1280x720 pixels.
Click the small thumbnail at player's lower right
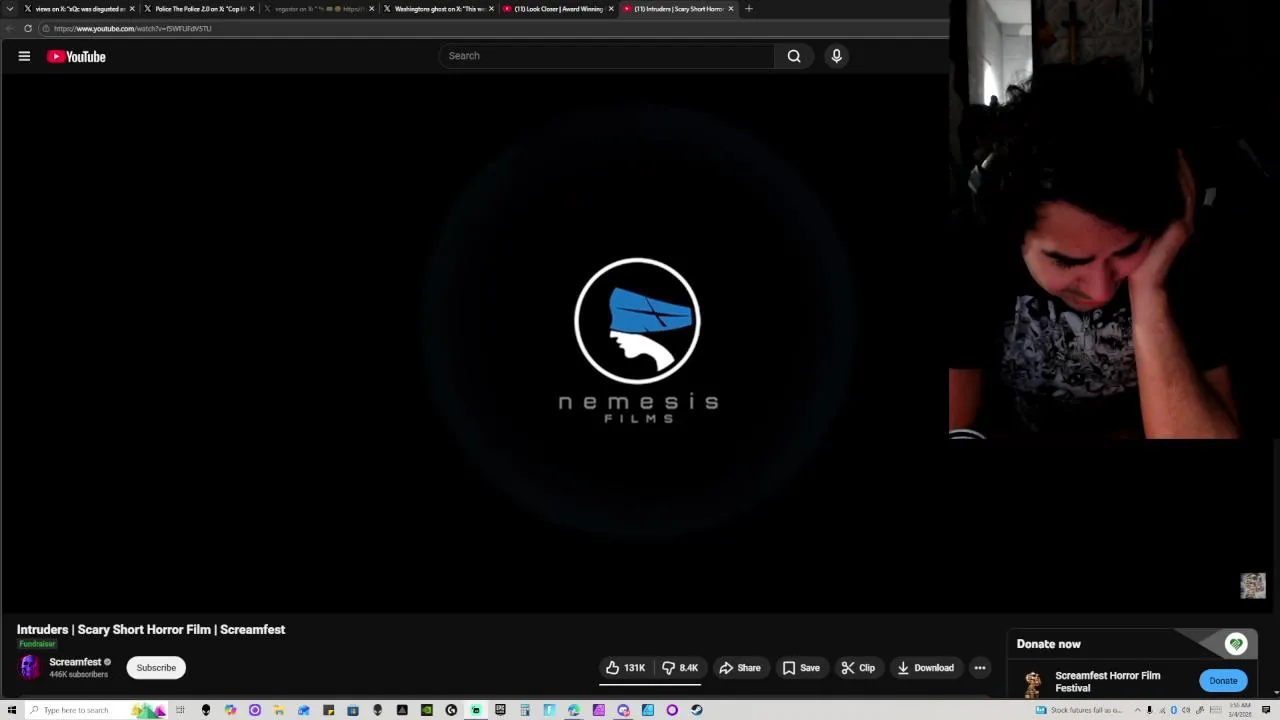(x=1253, y=586)
